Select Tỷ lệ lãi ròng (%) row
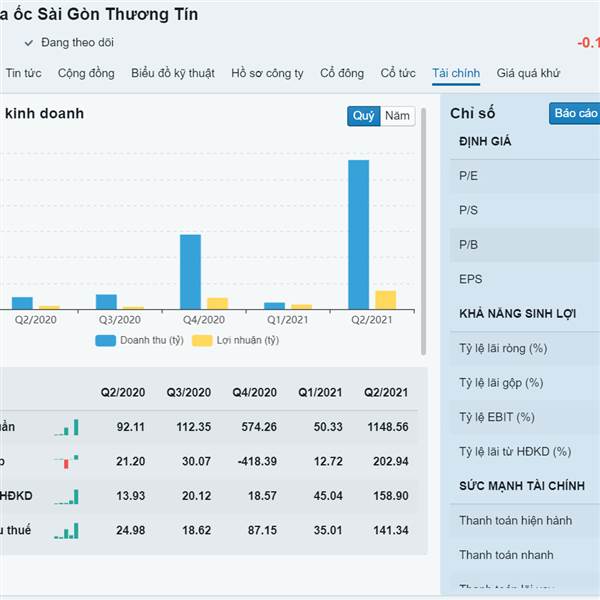 pos(525,349)
